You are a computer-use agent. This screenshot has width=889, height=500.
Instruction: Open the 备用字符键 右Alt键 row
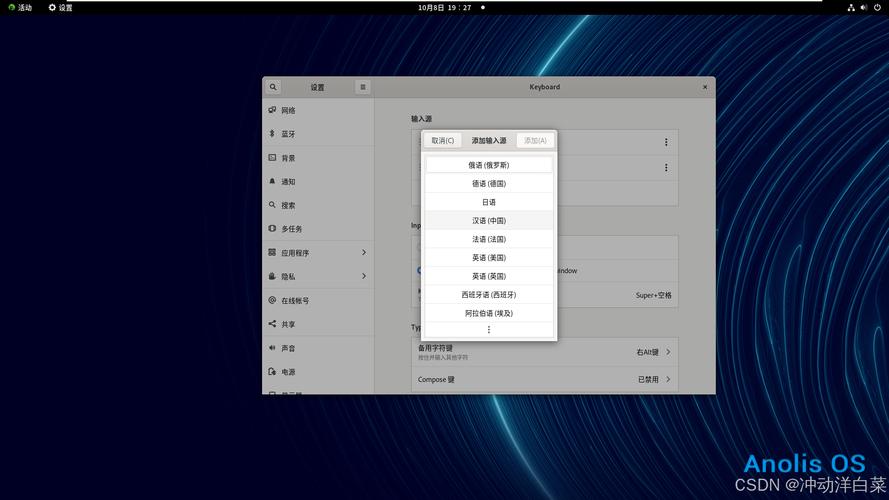pyautogui.click(x=544, y=352)
